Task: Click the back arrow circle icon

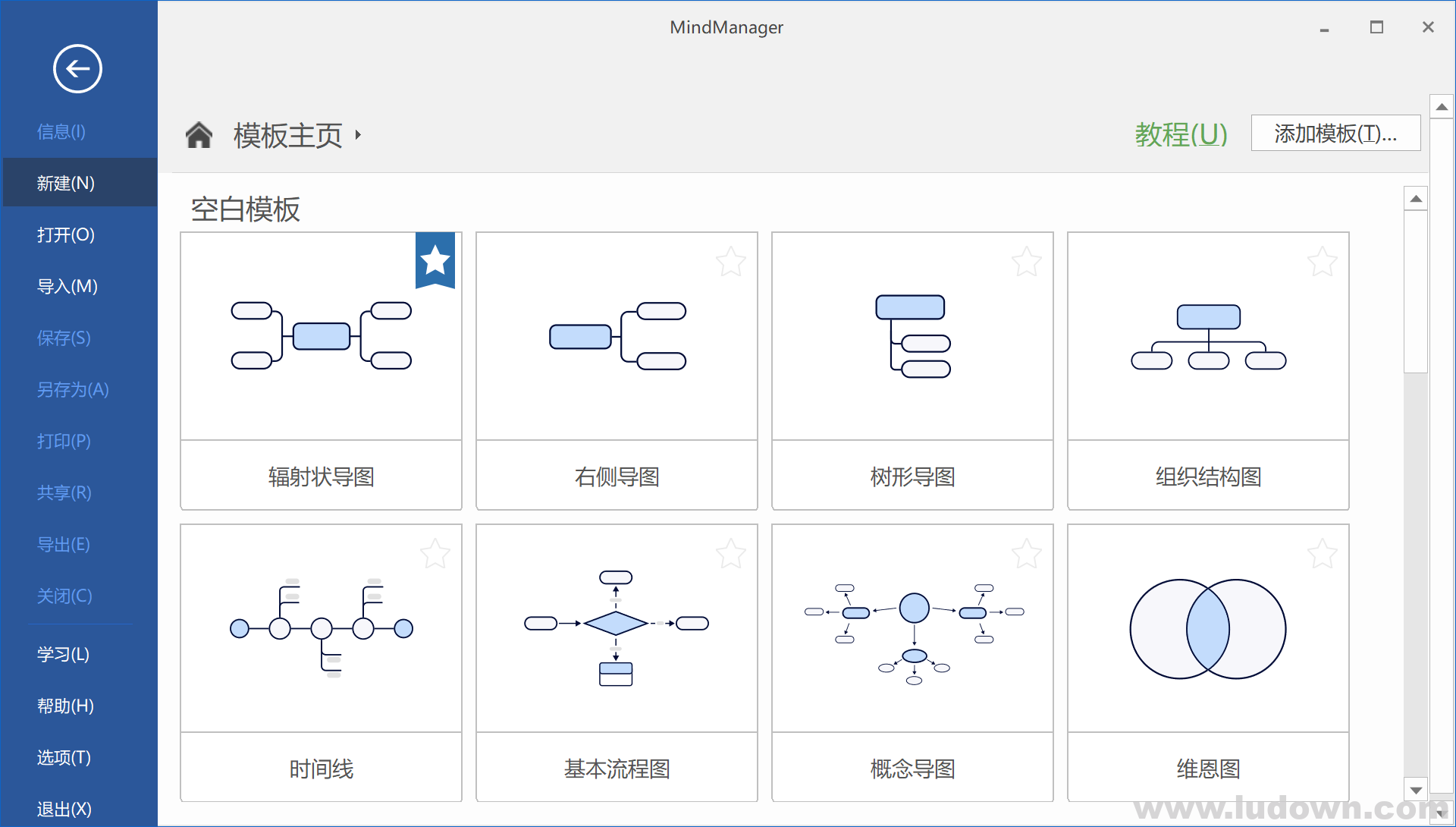Action: [77, 69]
